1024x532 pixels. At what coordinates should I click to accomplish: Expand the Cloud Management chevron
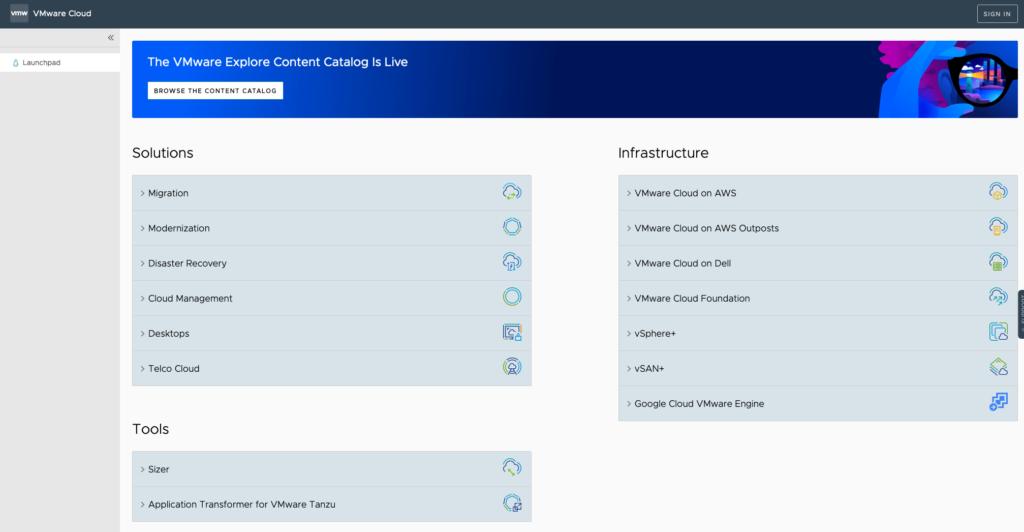coord(142,298)
